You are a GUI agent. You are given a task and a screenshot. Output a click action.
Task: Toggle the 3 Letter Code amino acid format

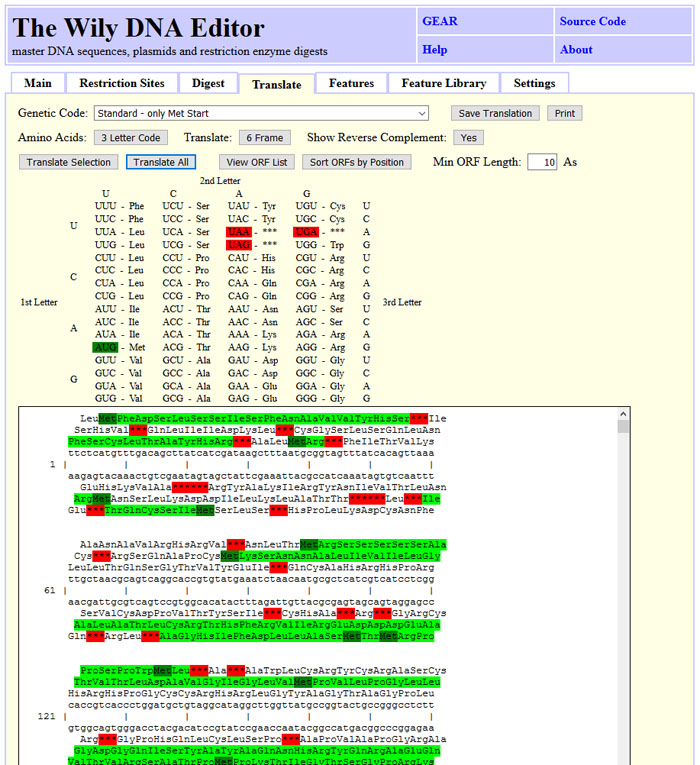point(131,138)
